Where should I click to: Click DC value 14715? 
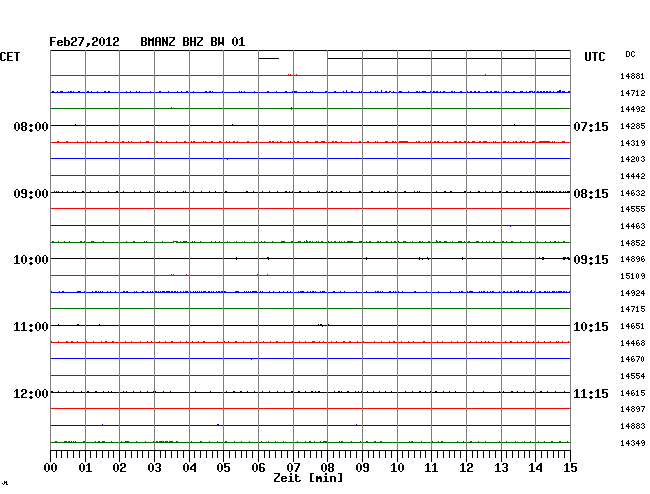click(633, 309)
